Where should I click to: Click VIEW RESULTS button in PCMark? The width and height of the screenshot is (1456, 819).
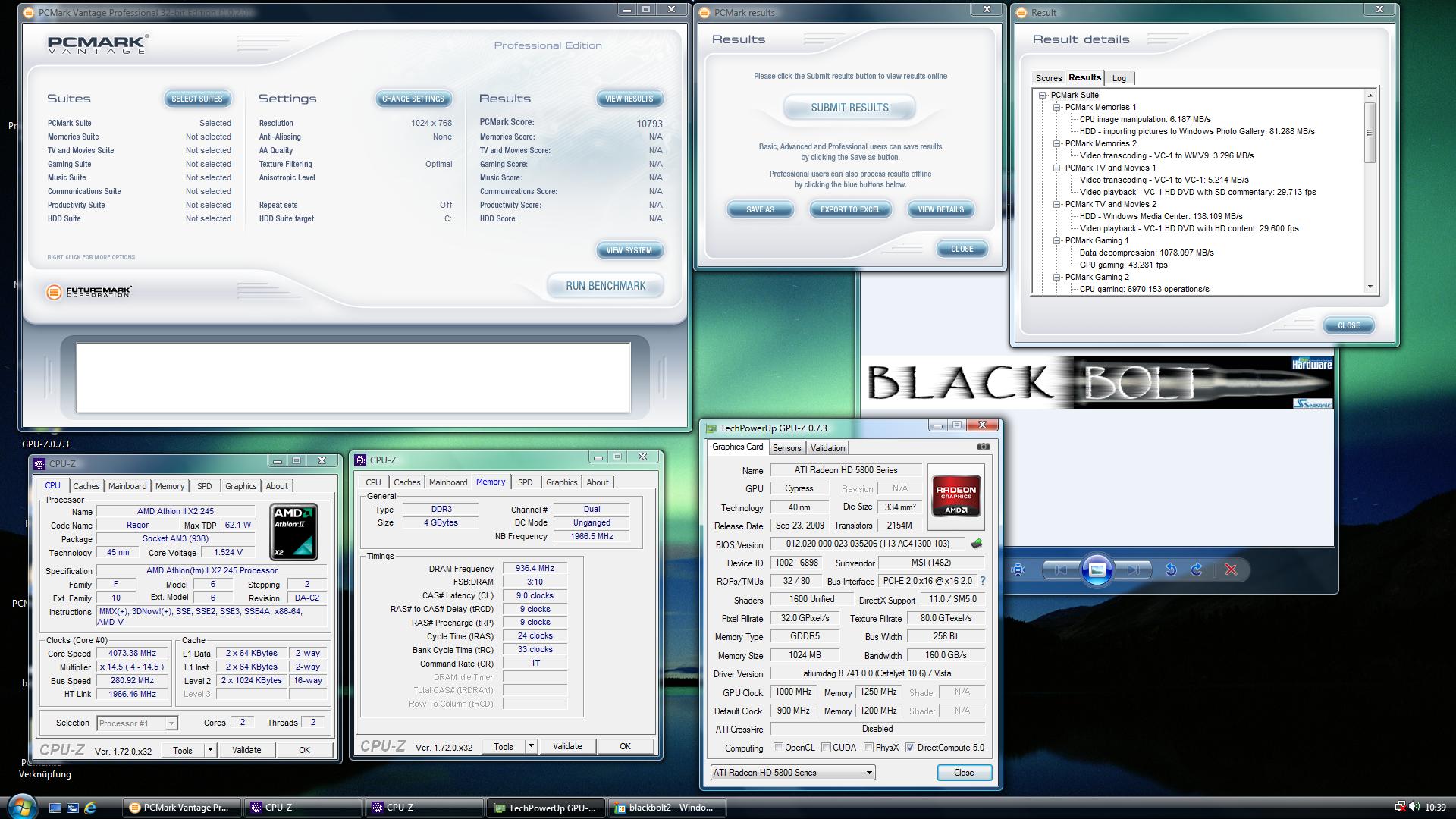(629, 99)
